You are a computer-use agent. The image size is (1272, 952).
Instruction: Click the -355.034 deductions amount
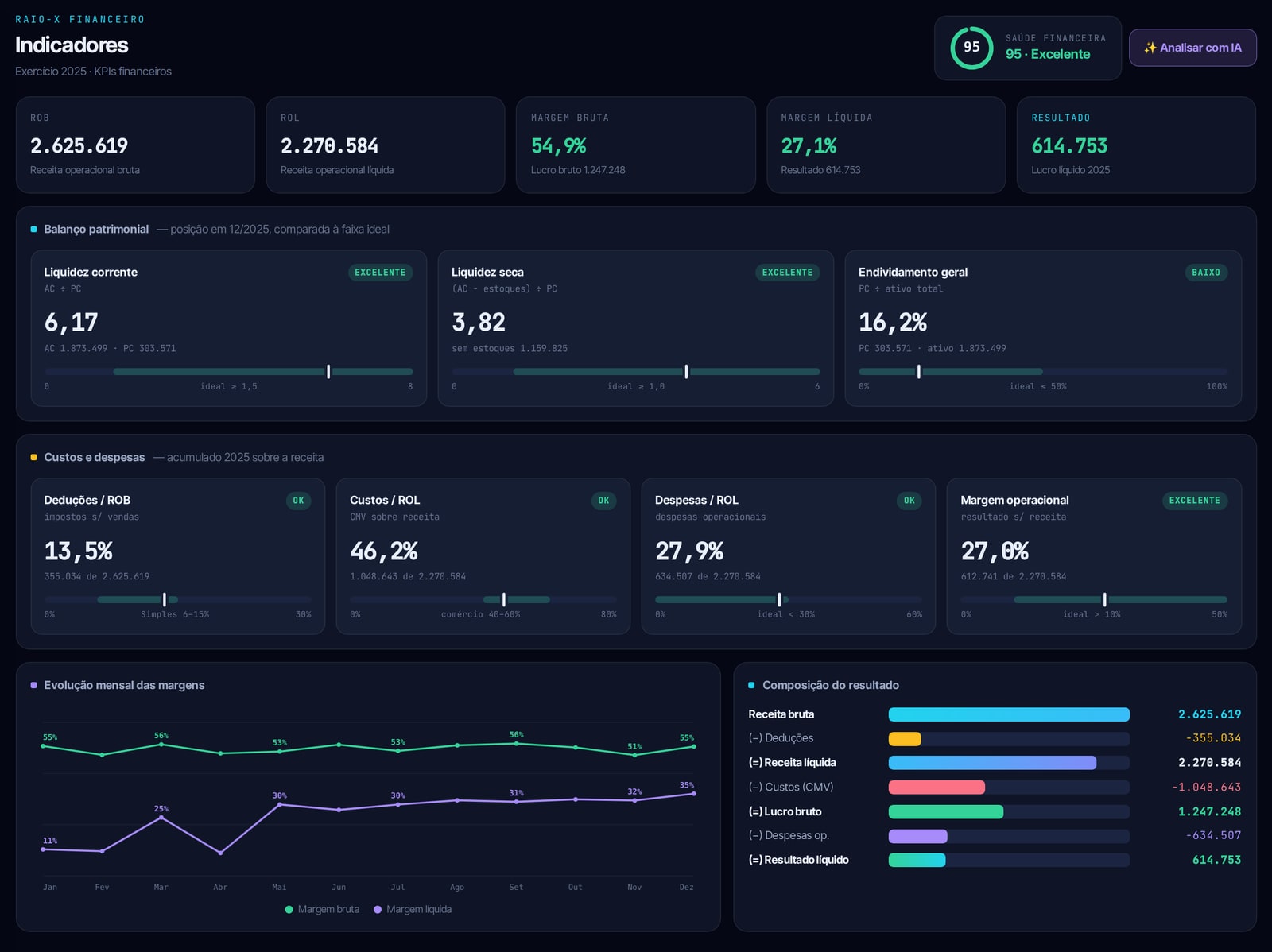coord(1213,738)
